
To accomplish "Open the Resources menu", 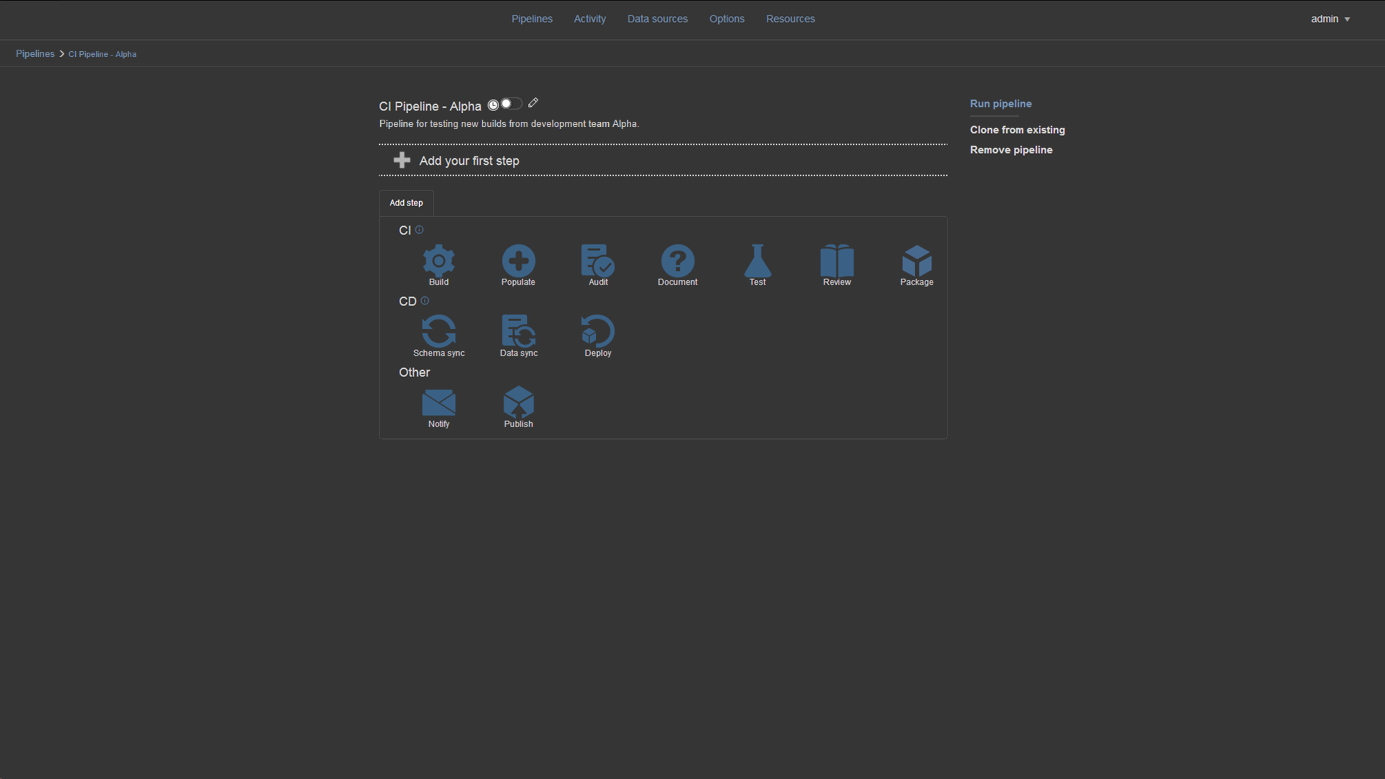I will coord(790,19).
